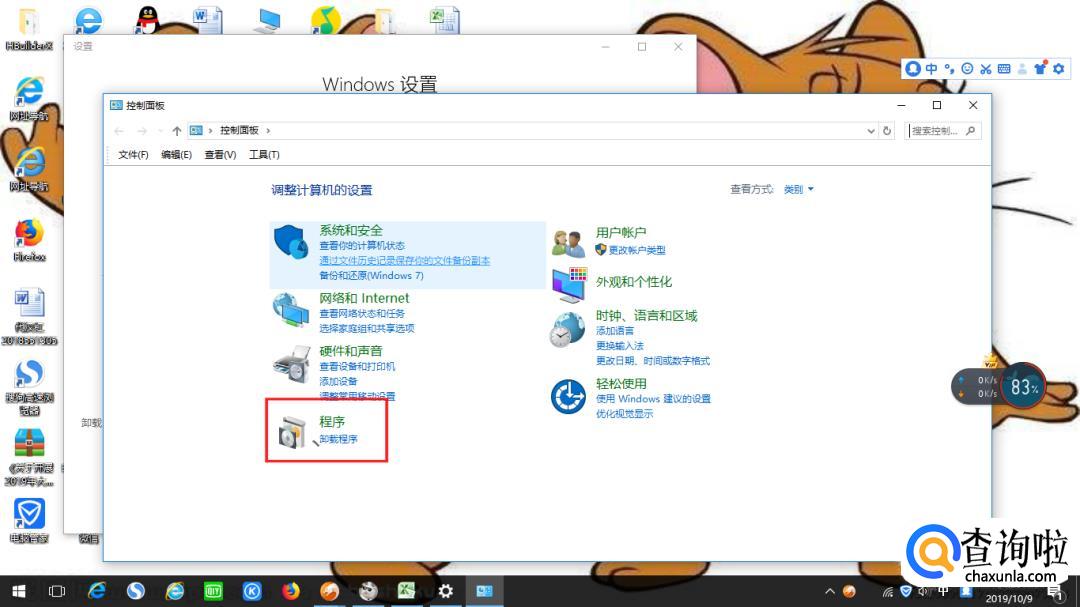1080x607 pixels.
Task: Click 优化视觉显示 link
Action: (x=624, y=414)
